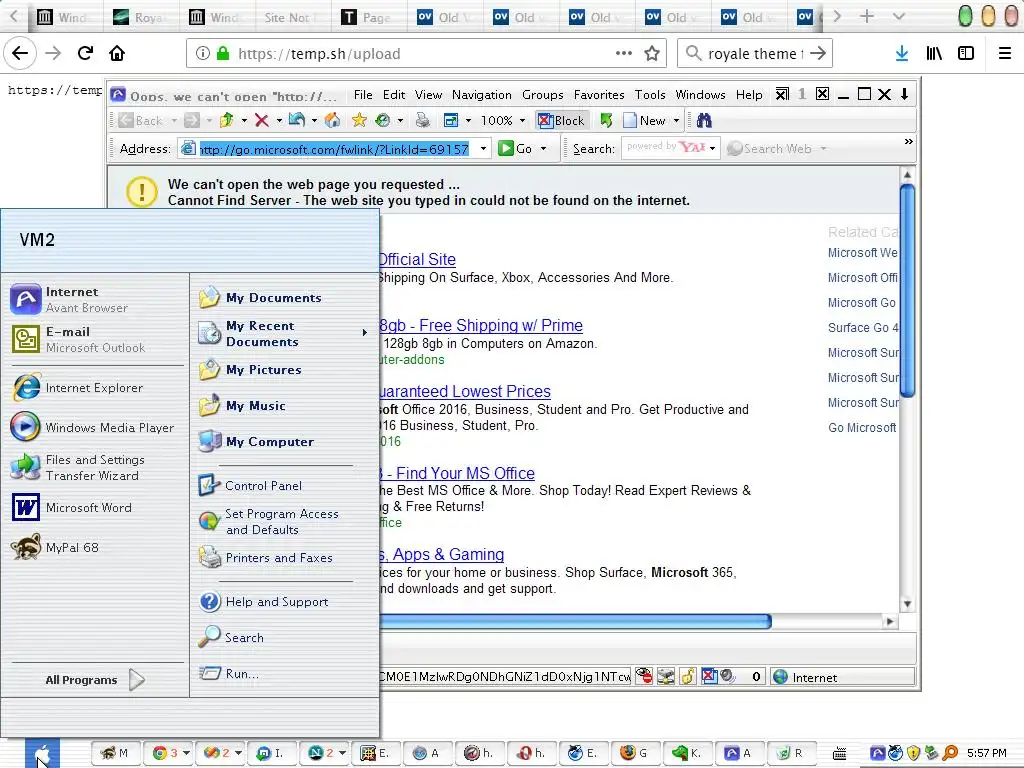Toggle the Avant popup Block button

coord(560,120)
